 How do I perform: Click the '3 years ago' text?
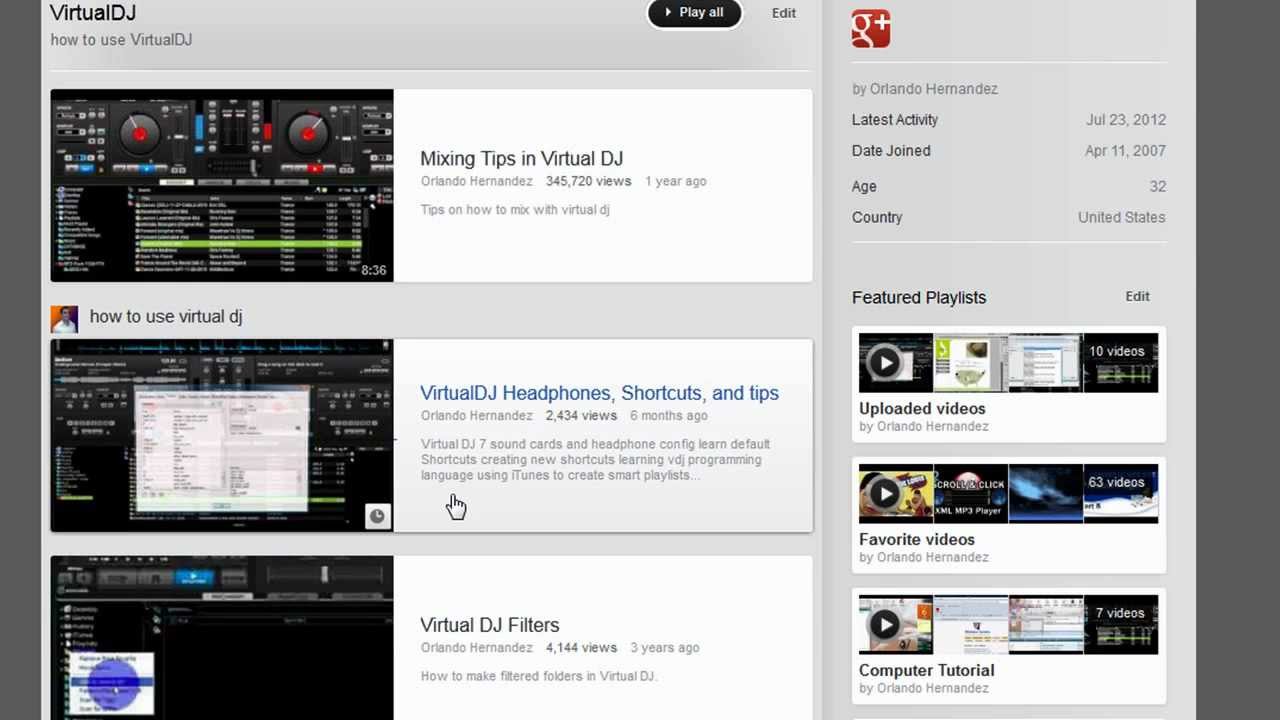(x=665, y=647)
